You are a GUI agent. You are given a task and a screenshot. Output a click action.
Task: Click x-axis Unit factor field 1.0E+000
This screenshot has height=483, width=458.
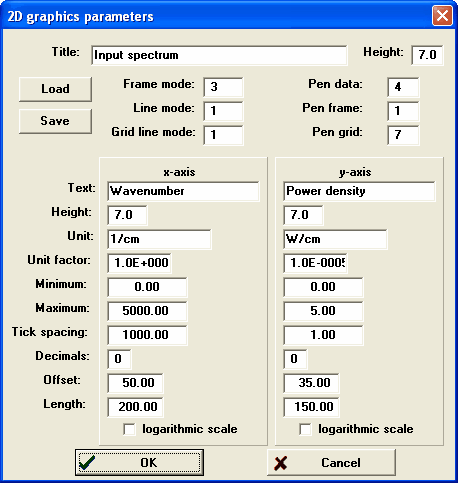140,263
